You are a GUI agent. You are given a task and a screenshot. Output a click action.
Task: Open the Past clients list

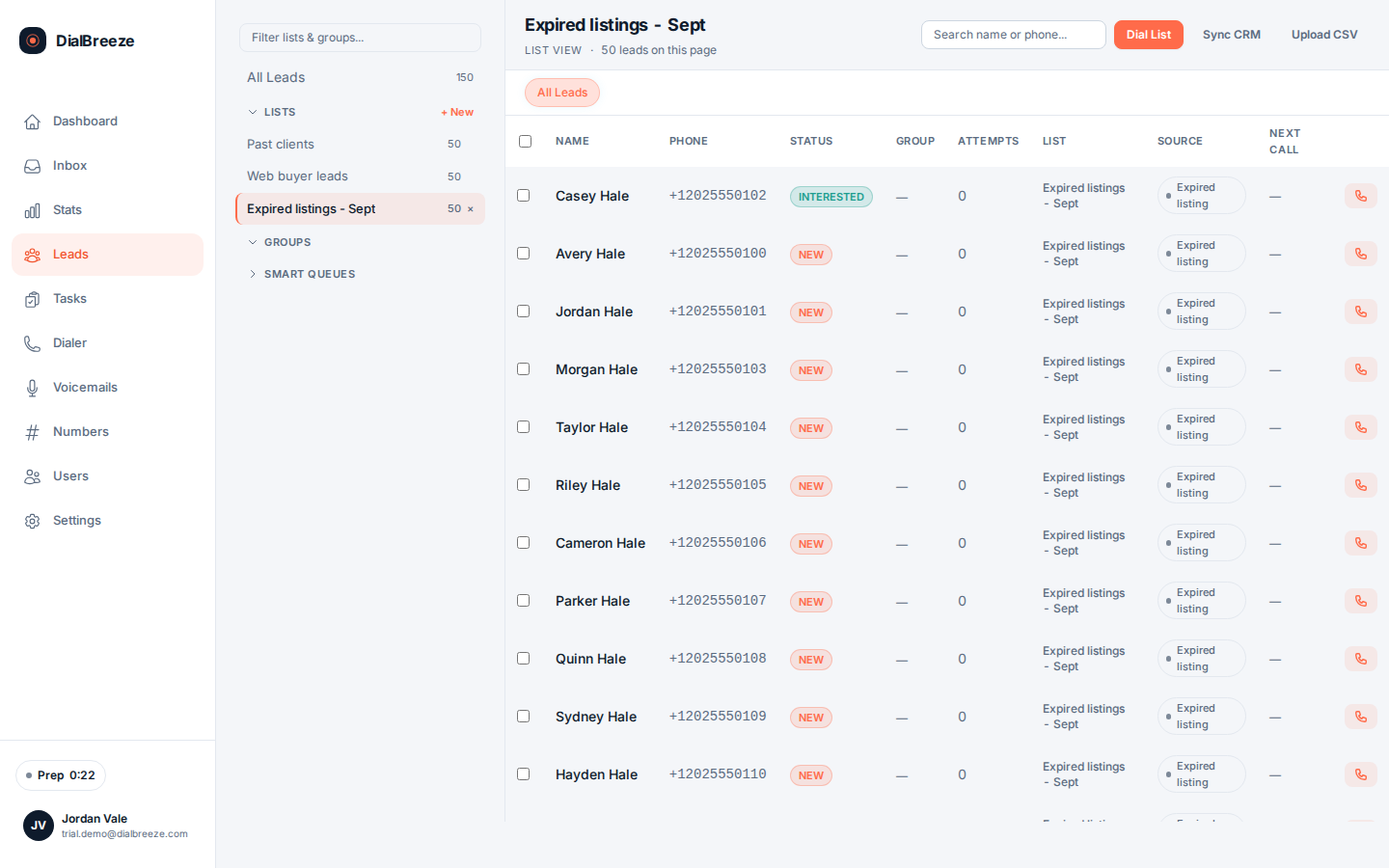360,144
